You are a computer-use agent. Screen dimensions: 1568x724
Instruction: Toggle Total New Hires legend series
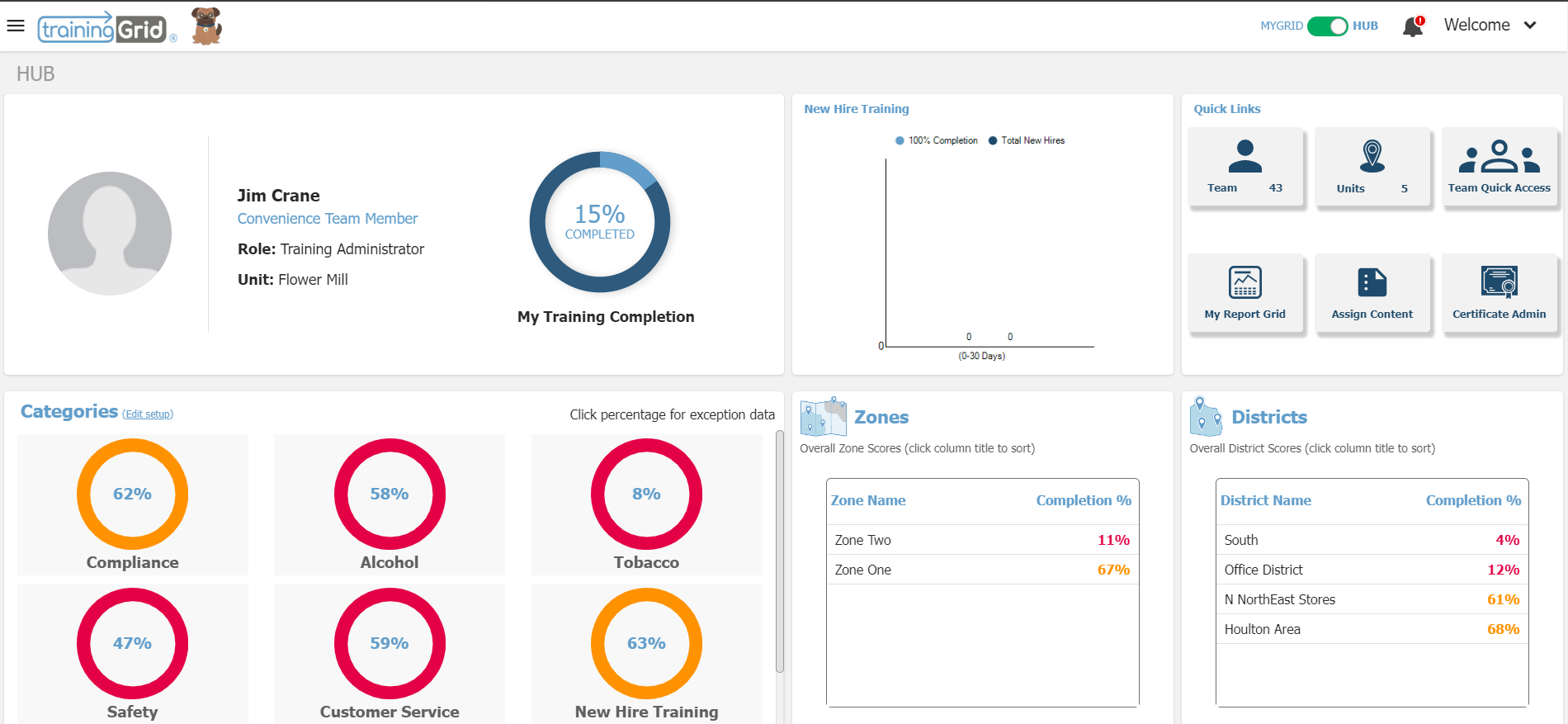[1027, 140]
